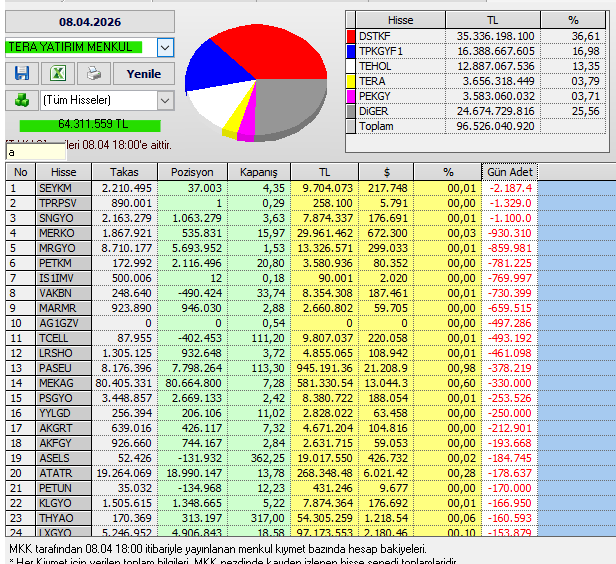Click DSTKF row in summary legend
Image resolution: width=616 pixels, height=564 pixels.
pos(476,36)
